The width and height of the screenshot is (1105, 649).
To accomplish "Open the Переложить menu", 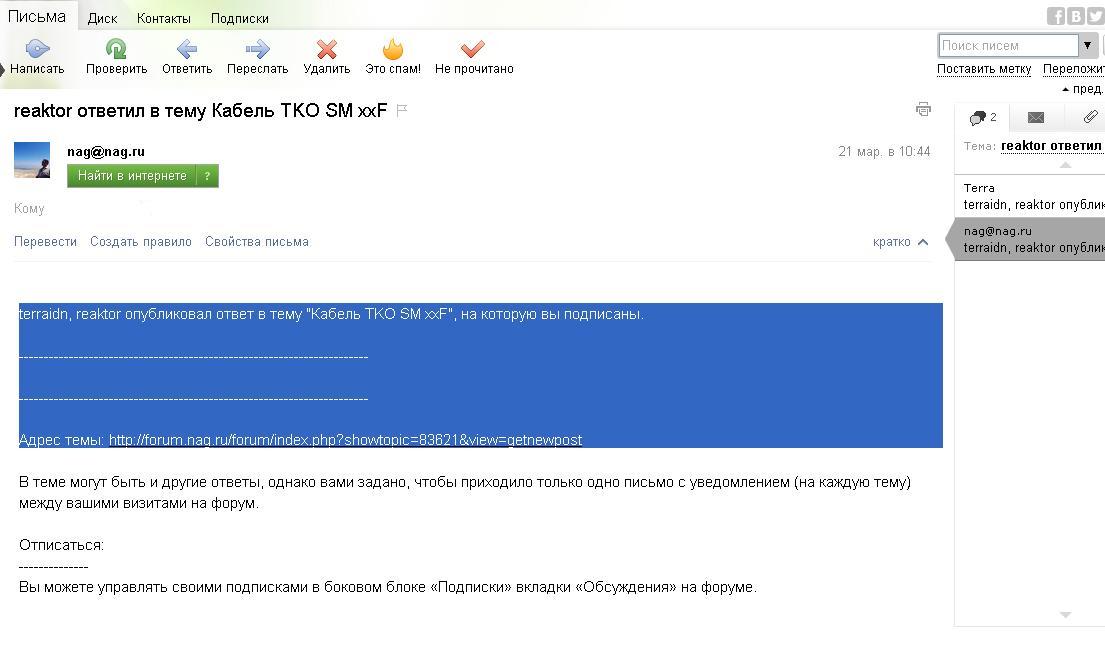I will pyautogui.click(x=1073, y=69).
